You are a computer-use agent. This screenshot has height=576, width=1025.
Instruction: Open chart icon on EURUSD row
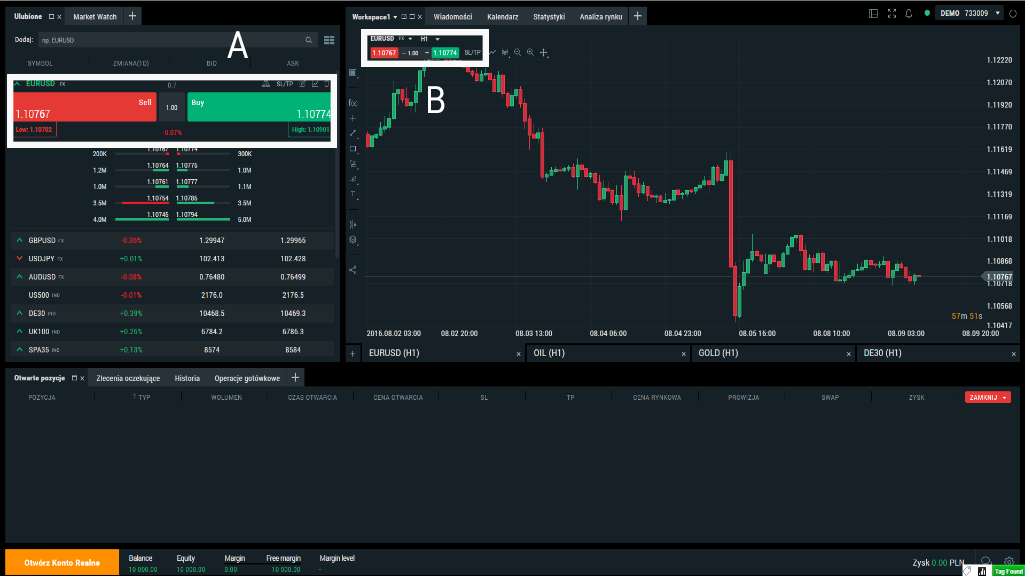pyautogui.click(x=315, y=84)
